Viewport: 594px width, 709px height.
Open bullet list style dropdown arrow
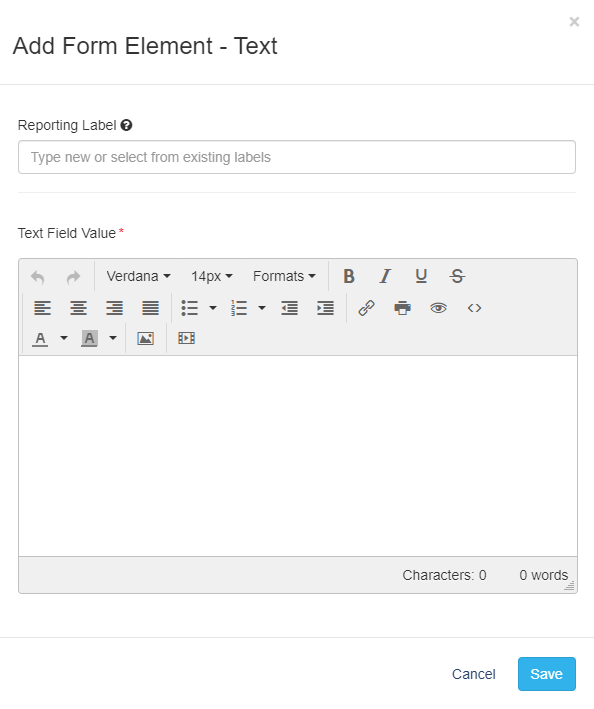coord(213,308)
